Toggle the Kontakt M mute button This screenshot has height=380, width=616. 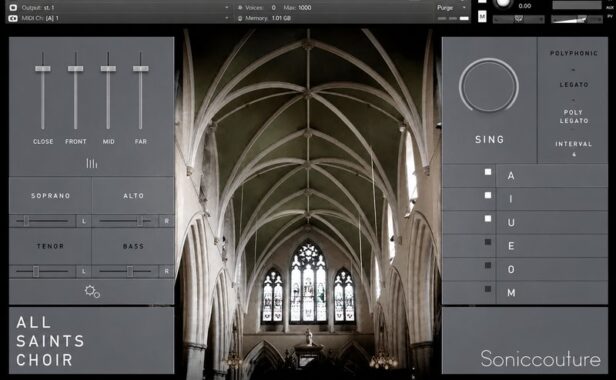[x=482, y=16]
